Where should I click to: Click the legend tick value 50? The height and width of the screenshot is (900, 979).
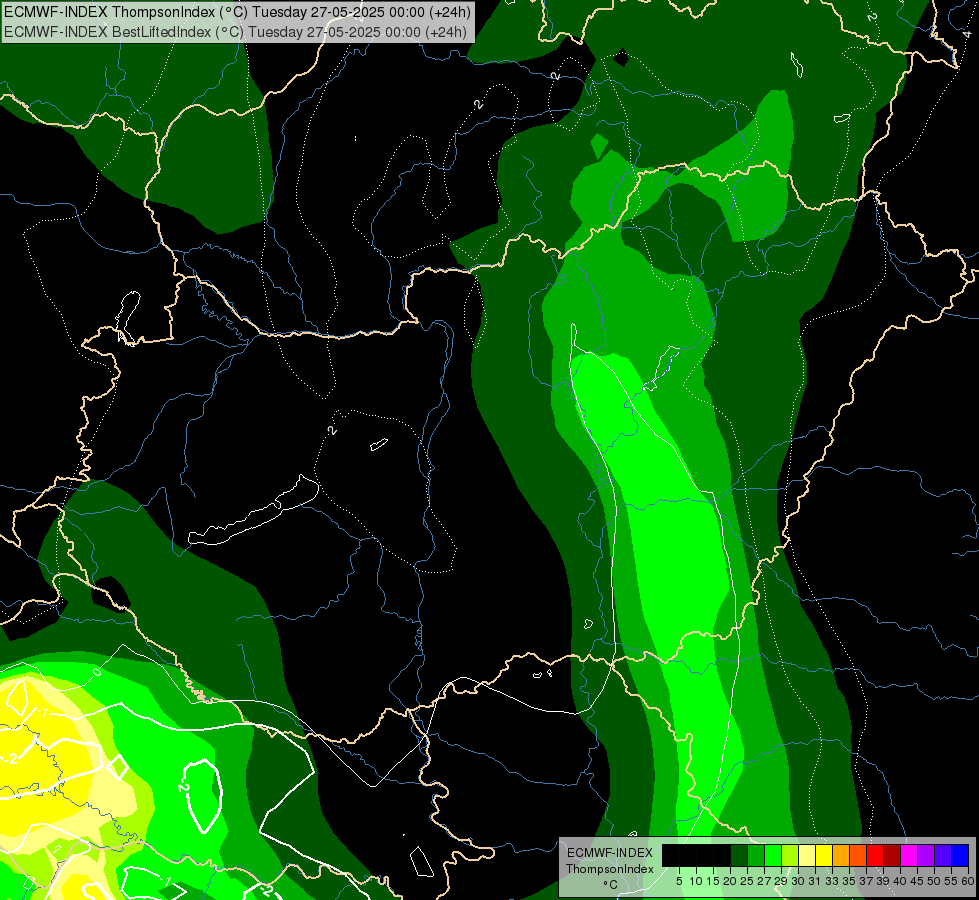[x=934, y=881]
